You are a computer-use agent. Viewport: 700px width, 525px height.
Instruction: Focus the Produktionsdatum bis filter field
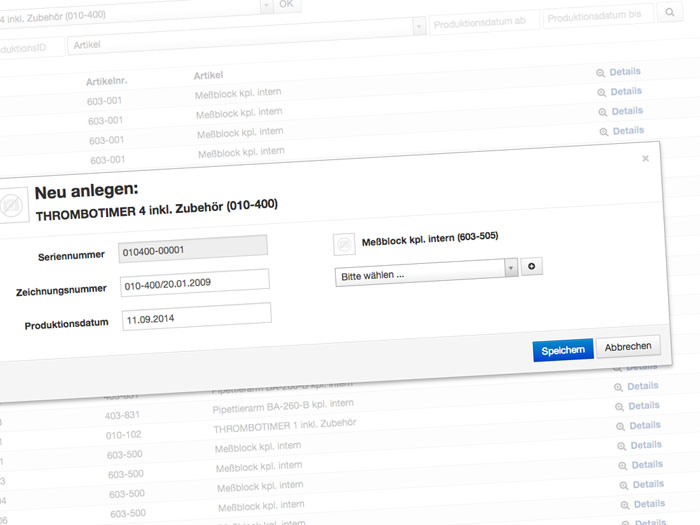598,16
